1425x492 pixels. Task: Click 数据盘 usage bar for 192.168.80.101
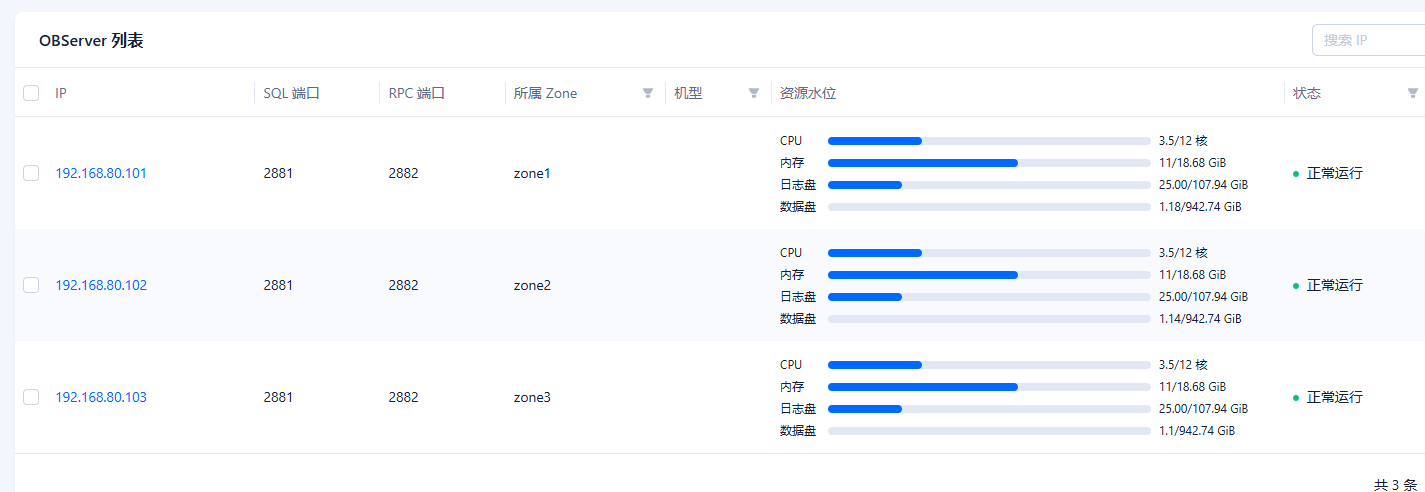(x=989, y=207)
